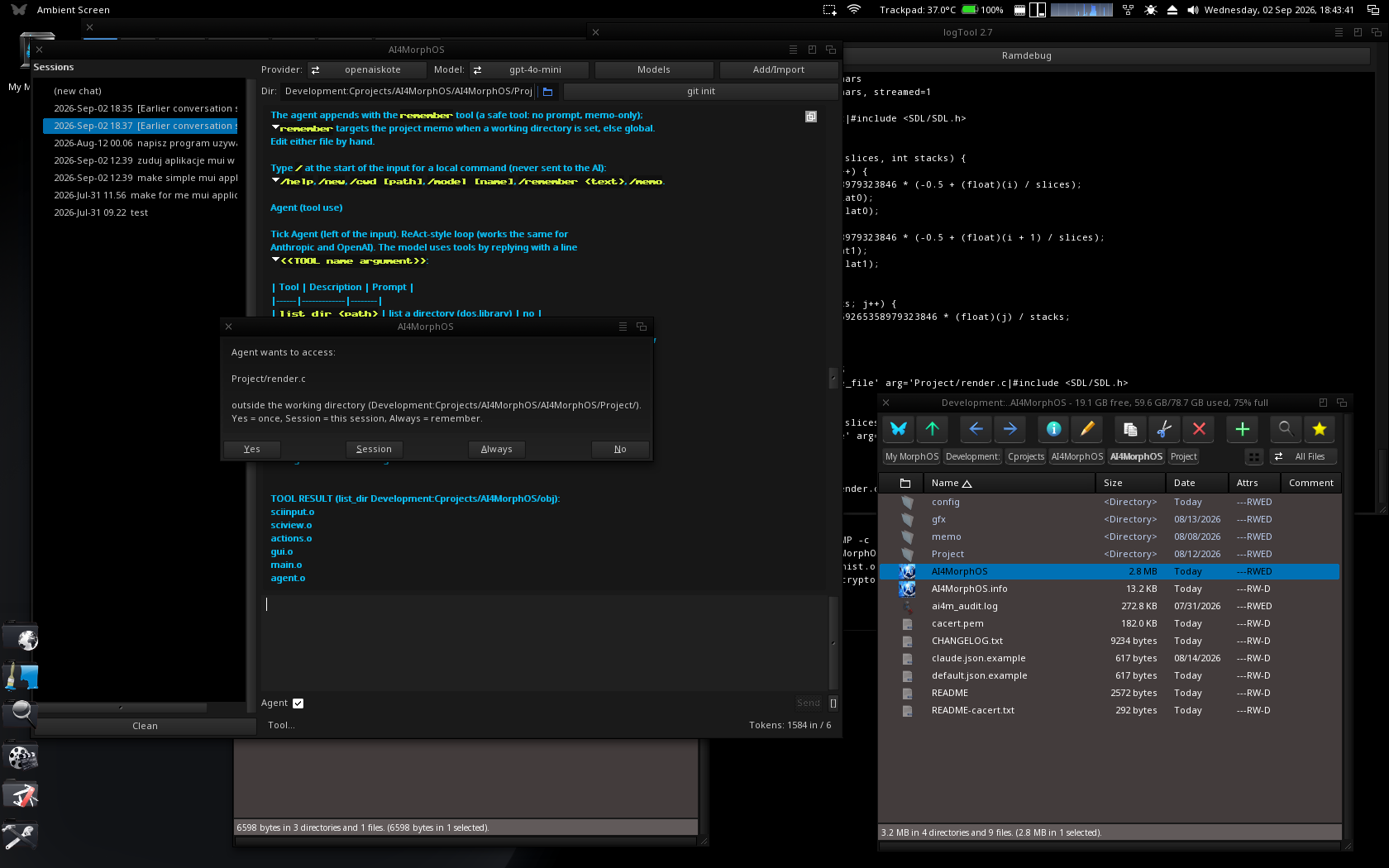The height and width of the screenshot is (868, 1389).
Task: Click the green plus new item icon
Action: 1242,428
